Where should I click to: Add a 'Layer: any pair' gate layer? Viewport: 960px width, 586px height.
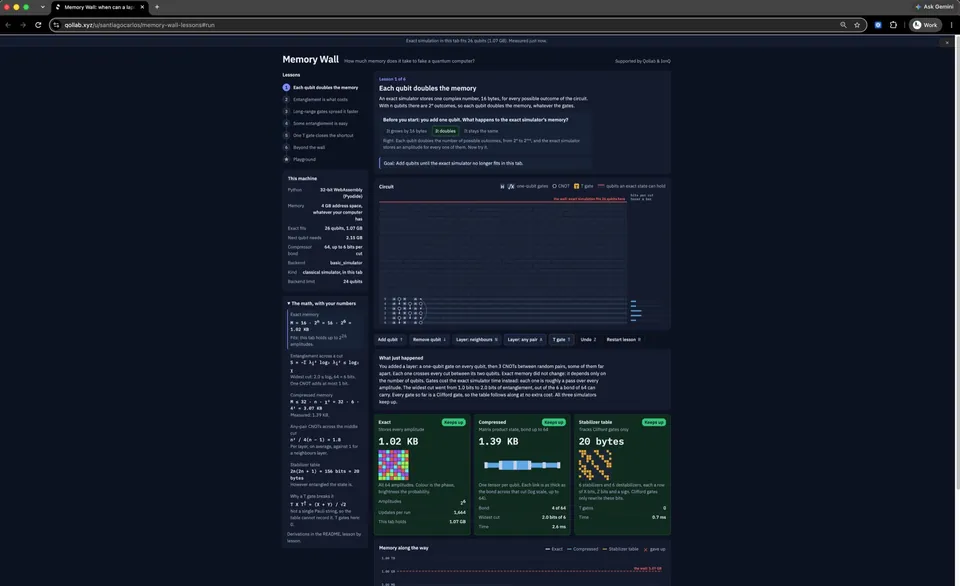click(x=525, y=339)
